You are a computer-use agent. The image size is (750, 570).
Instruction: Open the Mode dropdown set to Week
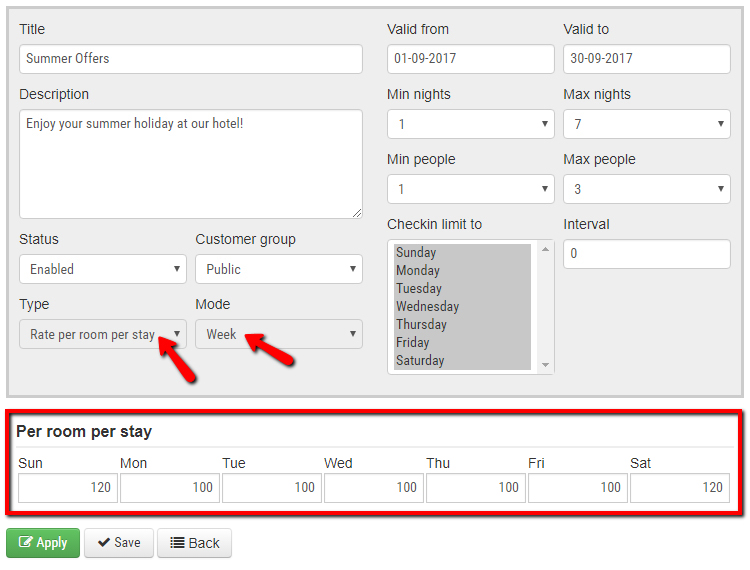coord(278,334)
